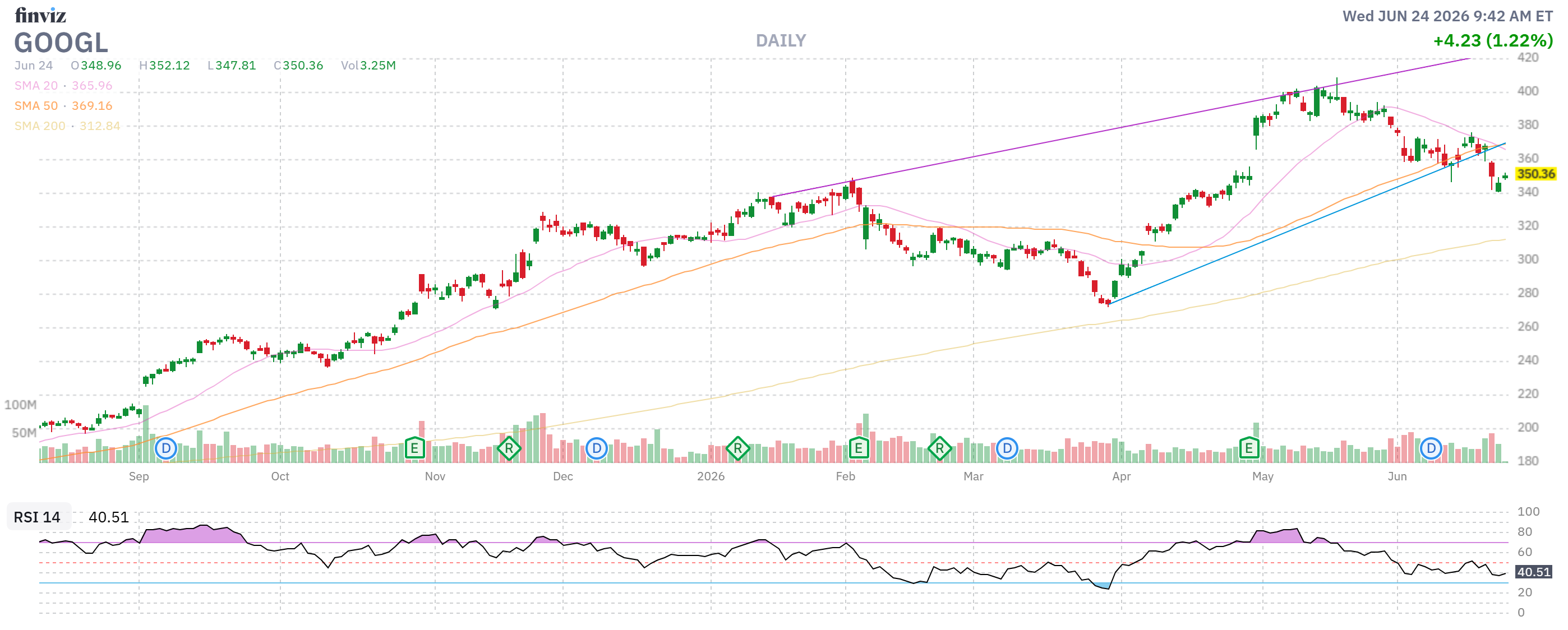Viewport: 1568px width, 630px height.
Task: Click the RSI 14 indicator label
Action: [37, 517]
